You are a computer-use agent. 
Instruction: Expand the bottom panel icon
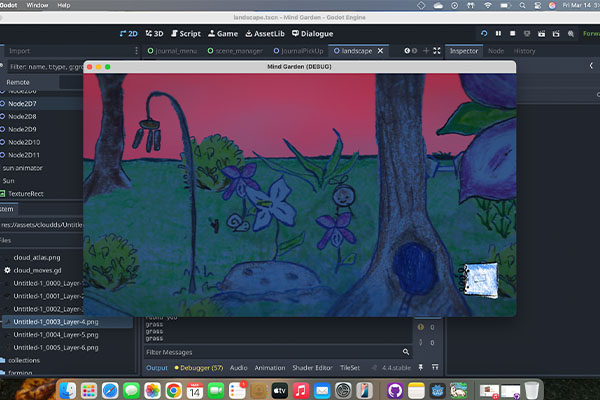coord(435,367)
